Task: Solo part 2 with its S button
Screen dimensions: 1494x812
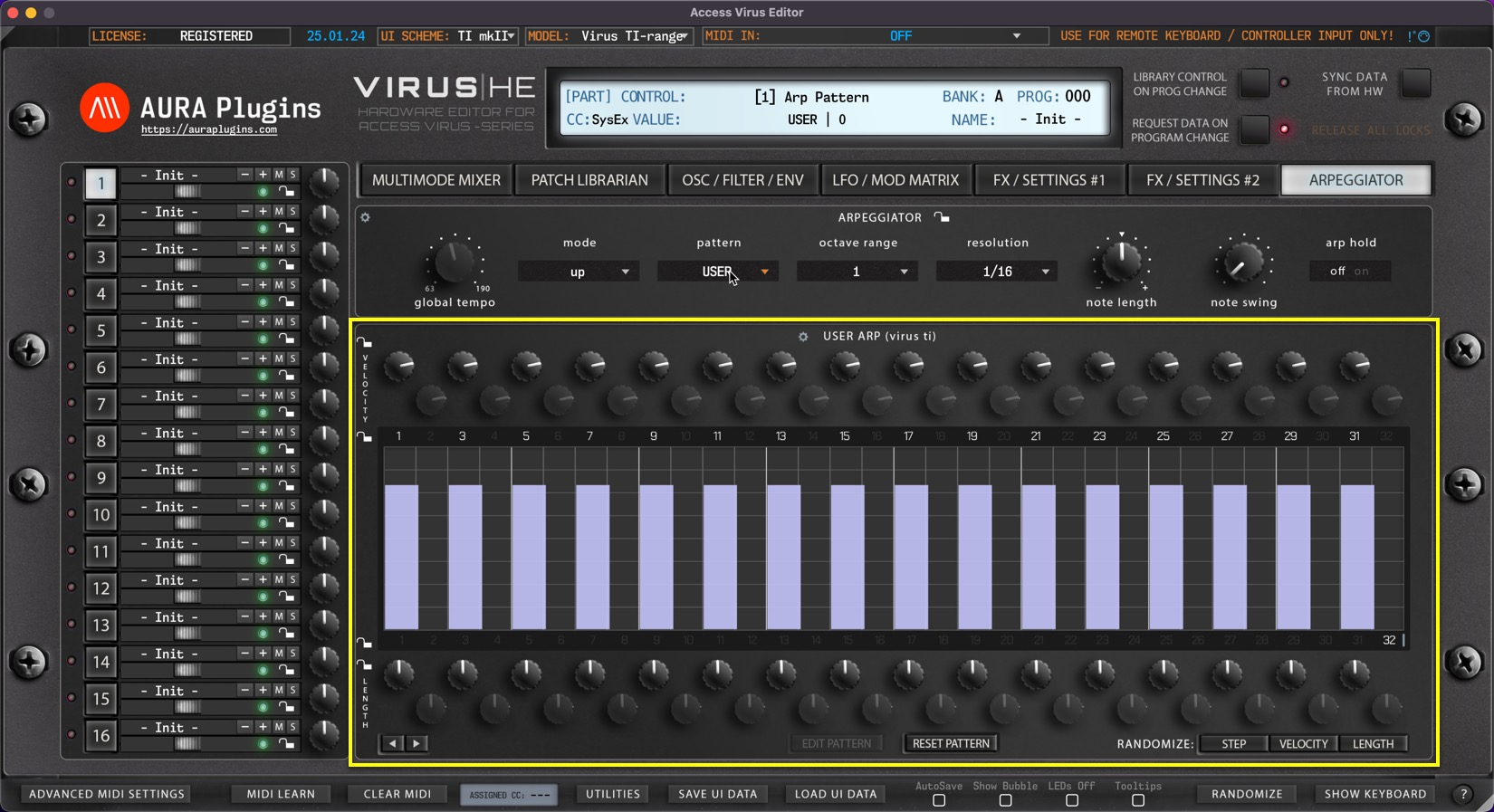Action: click(292, 211)
